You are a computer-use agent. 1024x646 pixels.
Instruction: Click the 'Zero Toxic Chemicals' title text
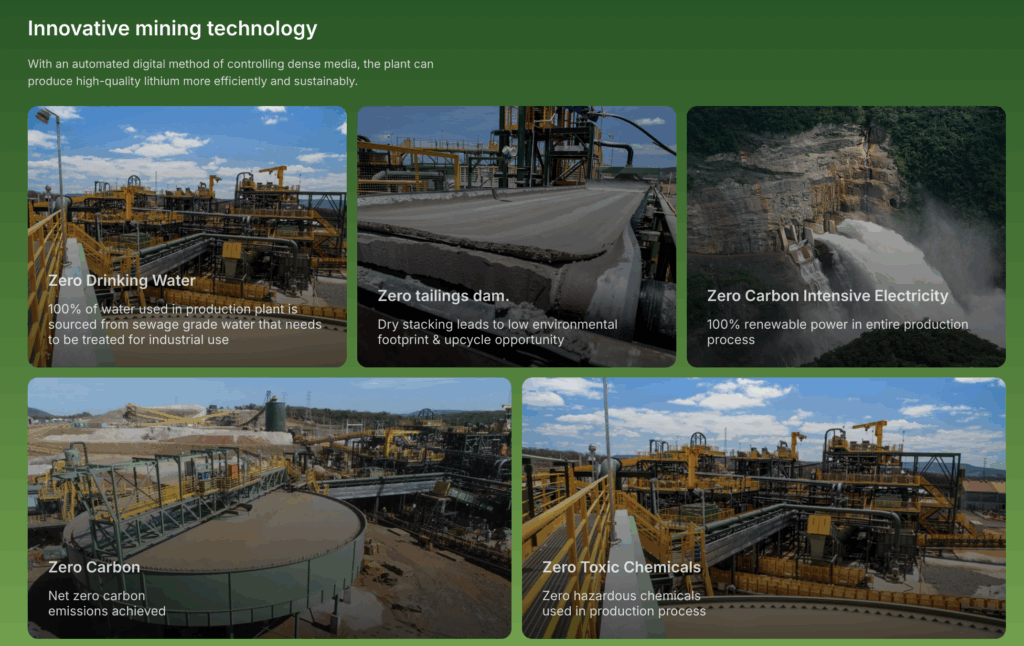tap(621, 567)
